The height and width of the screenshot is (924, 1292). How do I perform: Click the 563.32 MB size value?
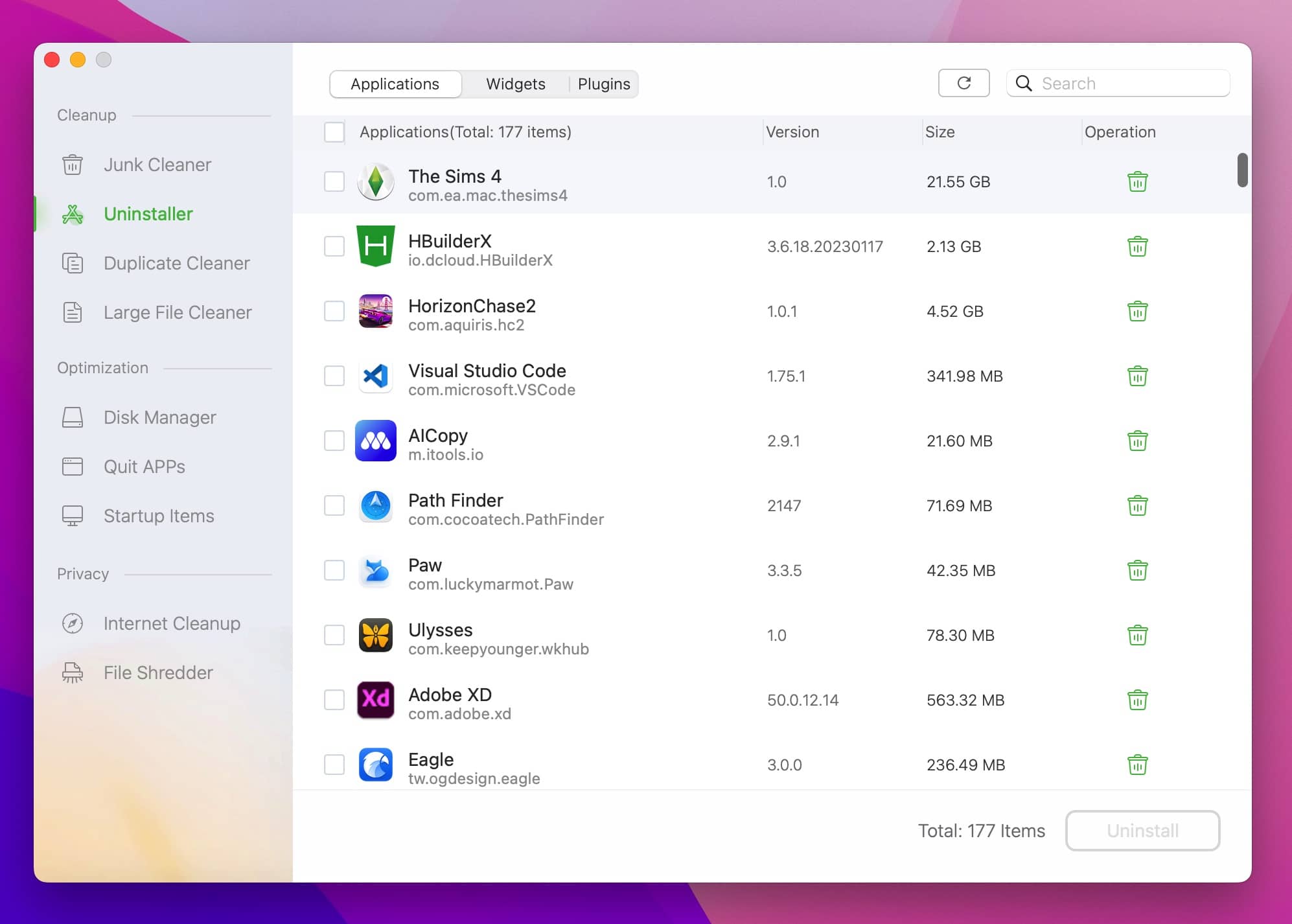click(965, 700)
